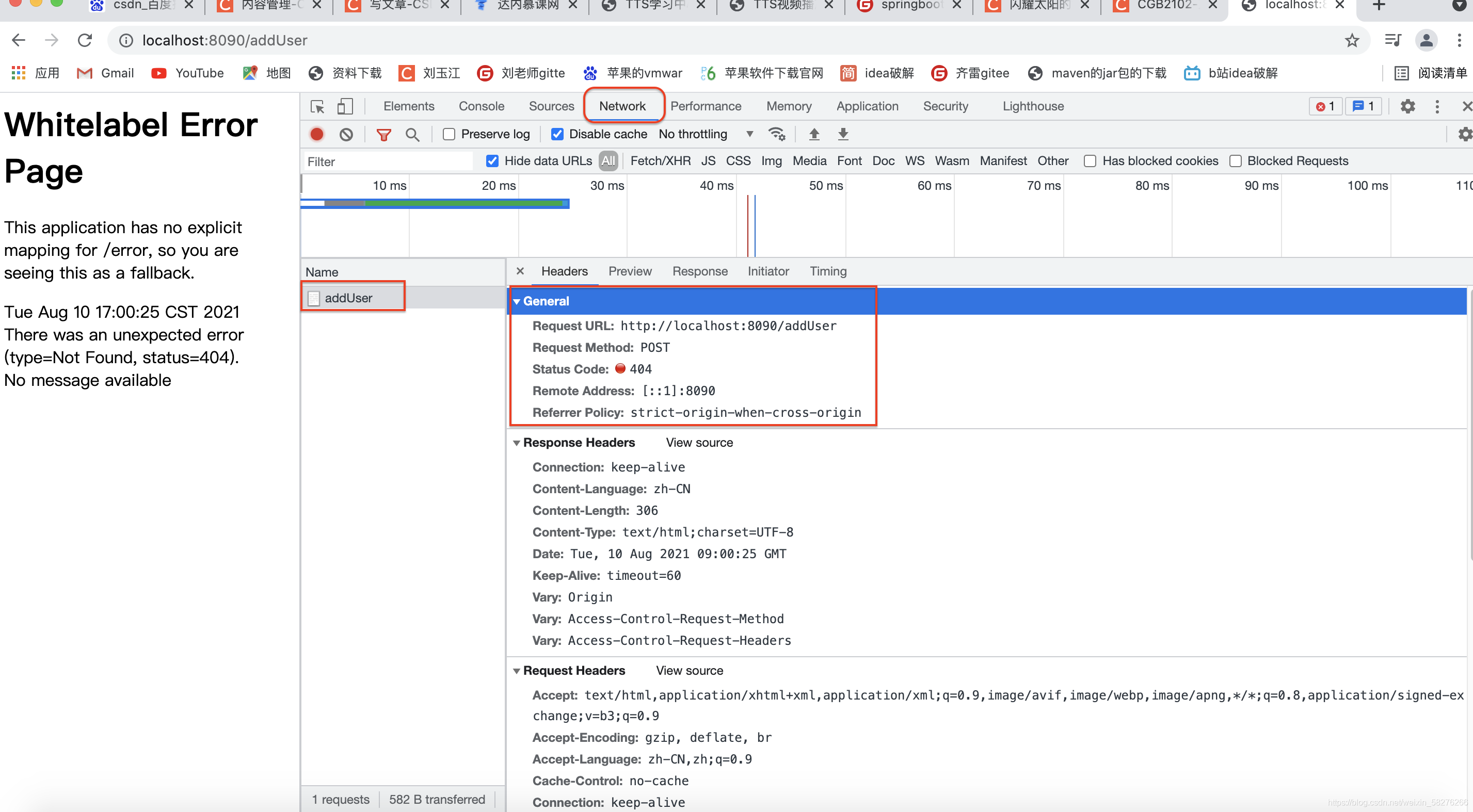Click View source beside Response Headers

tap(699, 443)
